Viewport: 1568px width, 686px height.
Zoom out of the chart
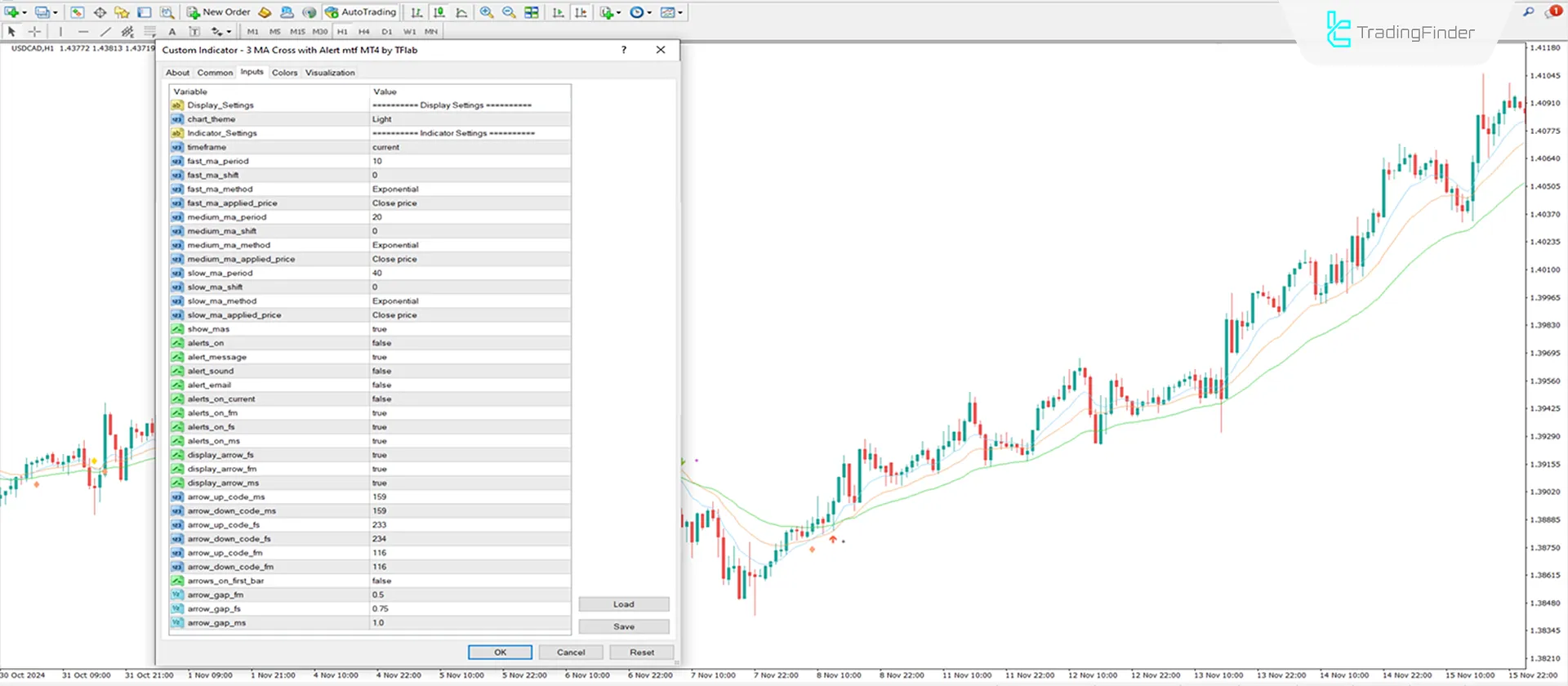click(x=509, y=12)
